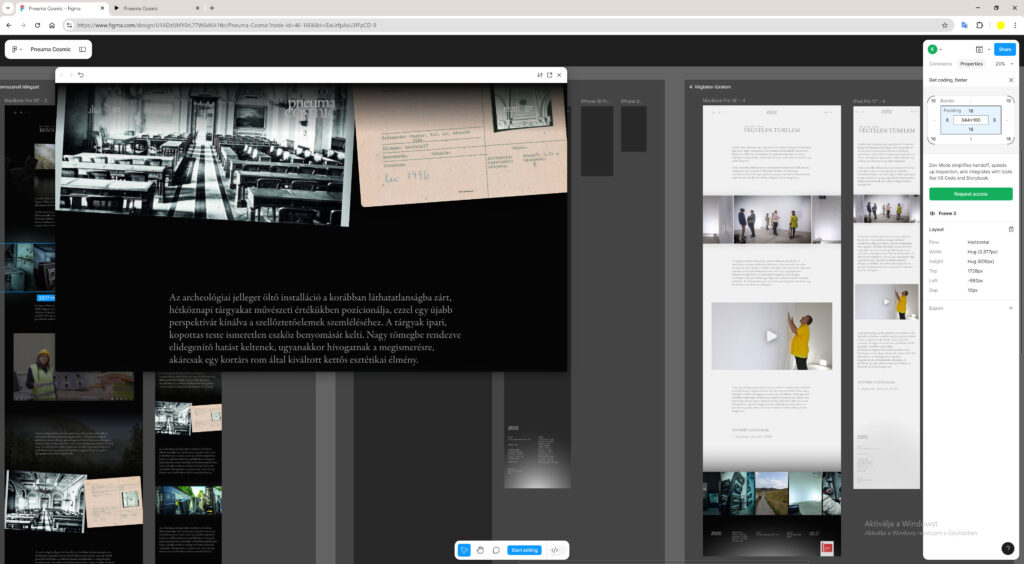Toggle the left sidebar panel
Image resolution: width=1024 pixels, height=564 pixels.
82,49
